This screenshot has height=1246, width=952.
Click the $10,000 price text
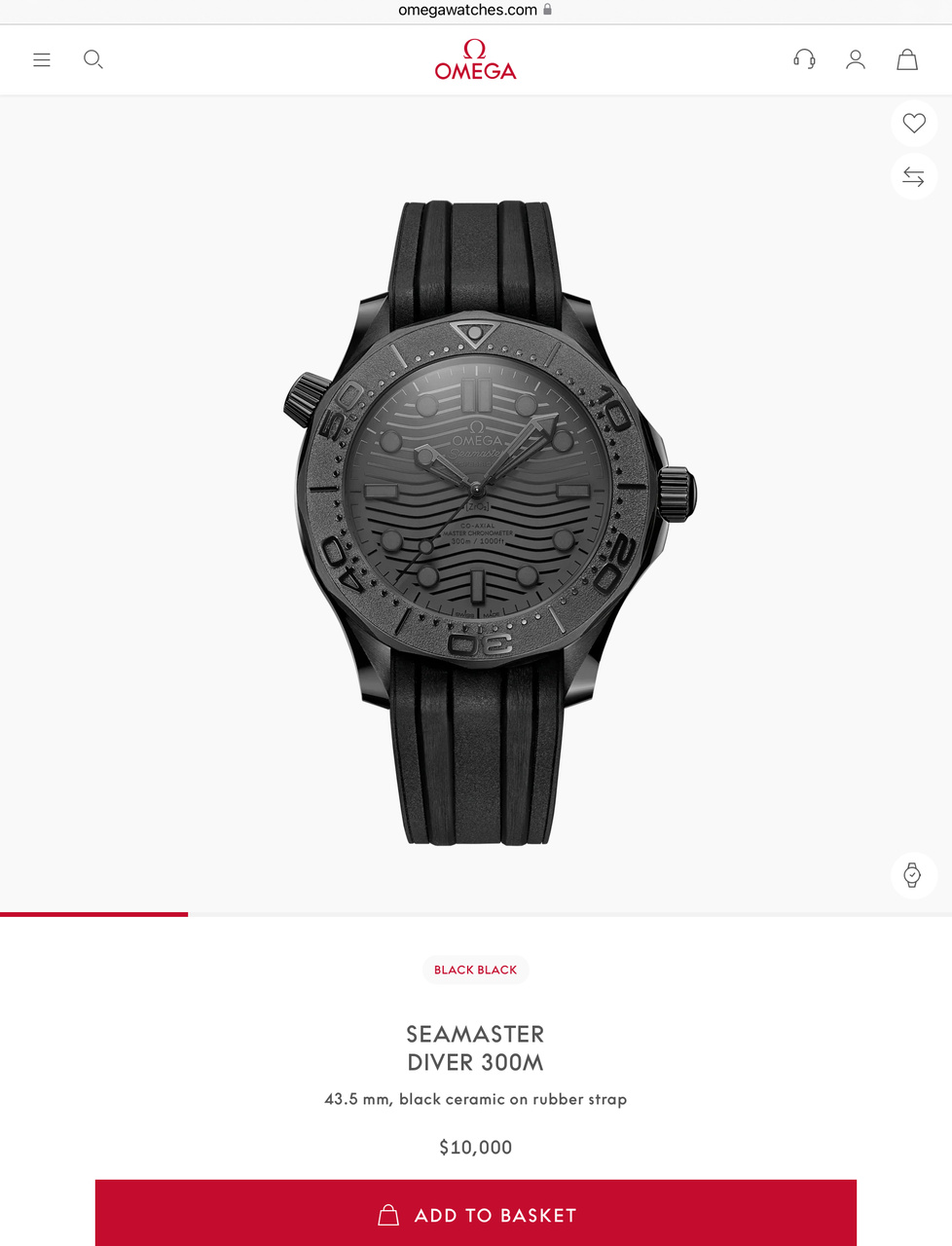tap(476, 1148)
